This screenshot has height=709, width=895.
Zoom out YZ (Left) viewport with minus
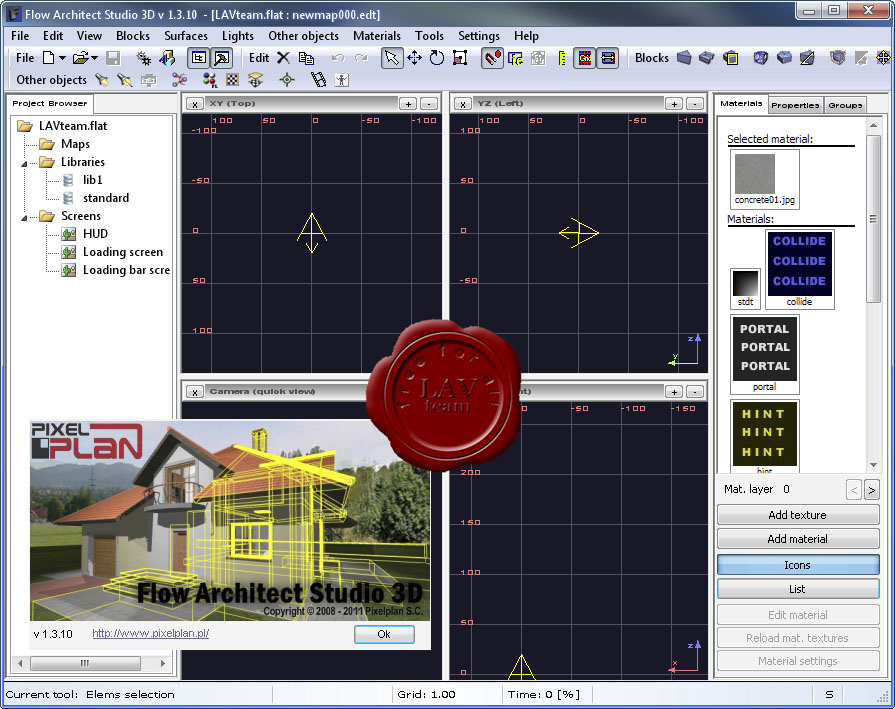695,104
